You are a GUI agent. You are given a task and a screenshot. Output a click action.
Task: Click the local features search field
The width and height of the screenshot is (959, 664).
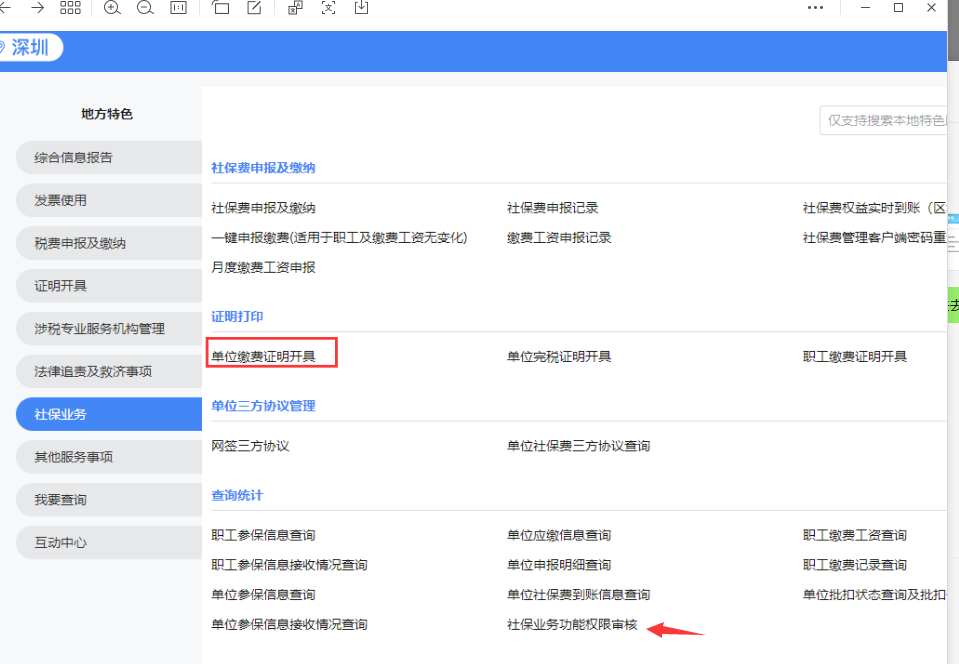click(882, 120)
